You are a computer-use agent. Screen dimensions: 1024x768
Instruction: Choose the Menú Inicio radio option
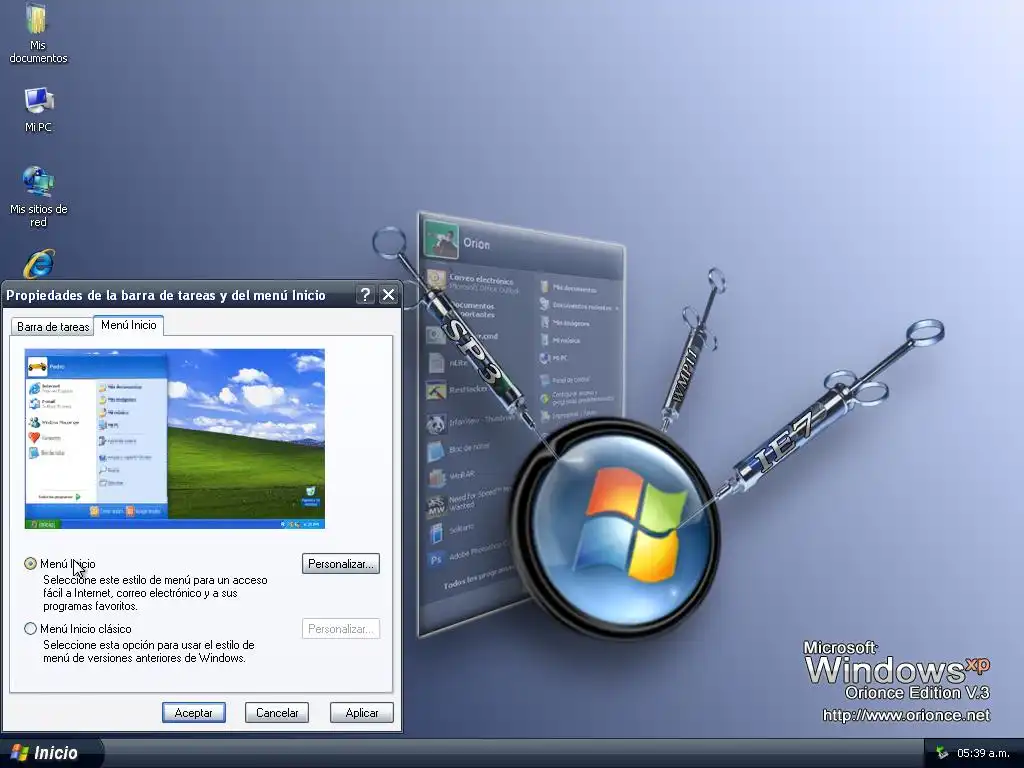[x=30, y=564]
